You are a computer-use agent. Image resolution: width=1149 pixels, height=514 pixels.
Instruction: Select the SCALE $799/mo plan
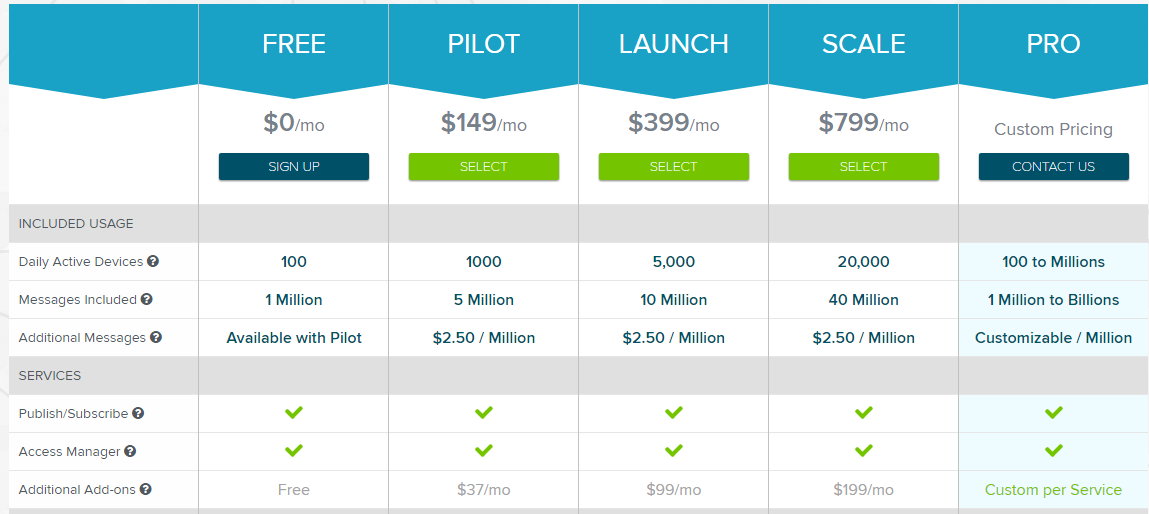[864, 166]
